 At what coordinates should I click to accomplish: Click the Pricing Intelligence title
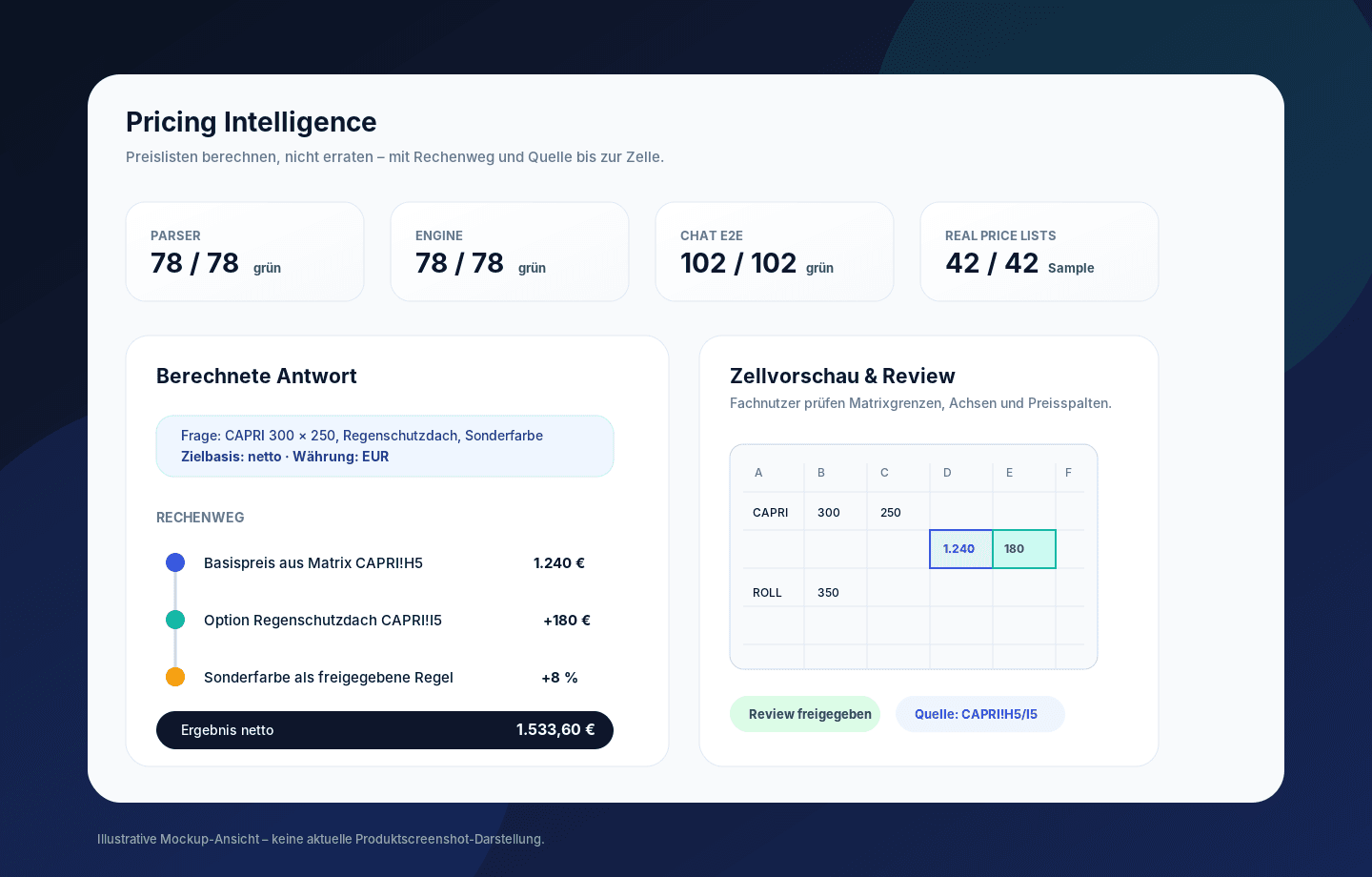coord(252,122)
